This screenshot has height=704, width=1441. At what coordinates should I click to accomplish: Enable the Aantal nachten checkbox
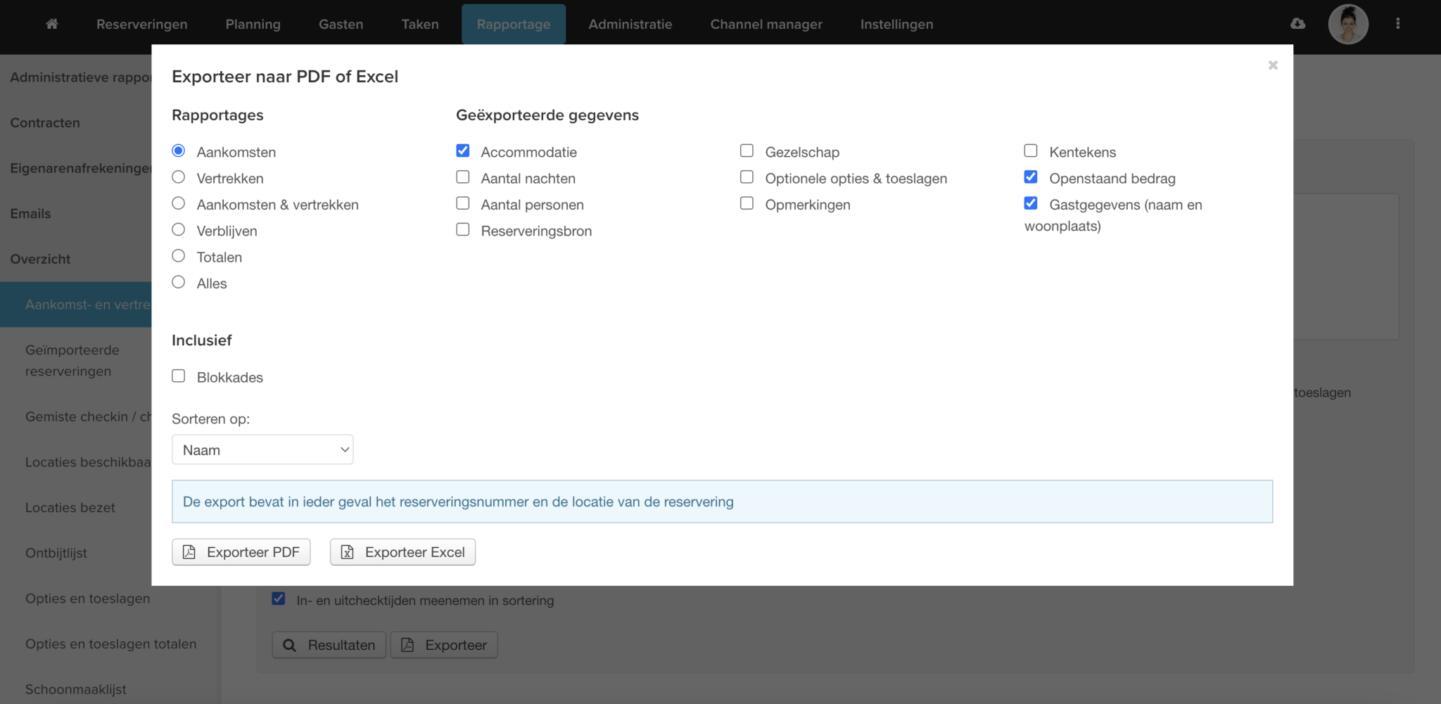[463, 178]
